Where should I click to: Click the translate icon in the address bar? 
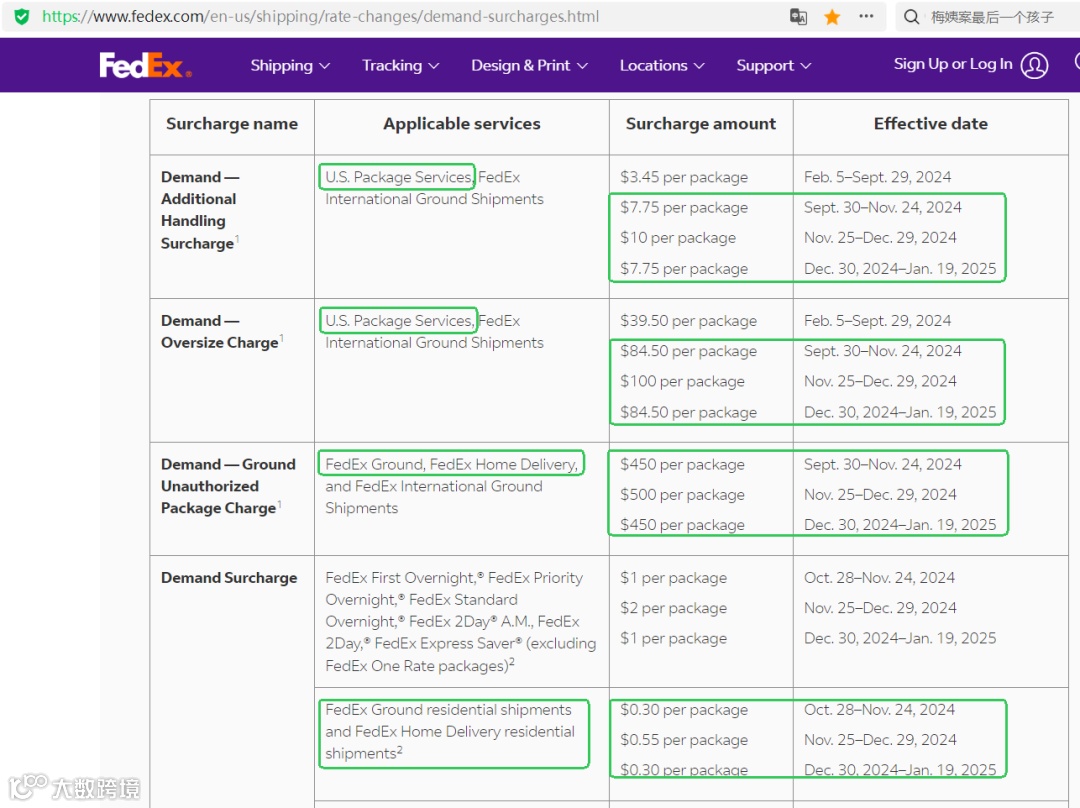(797, 16)
